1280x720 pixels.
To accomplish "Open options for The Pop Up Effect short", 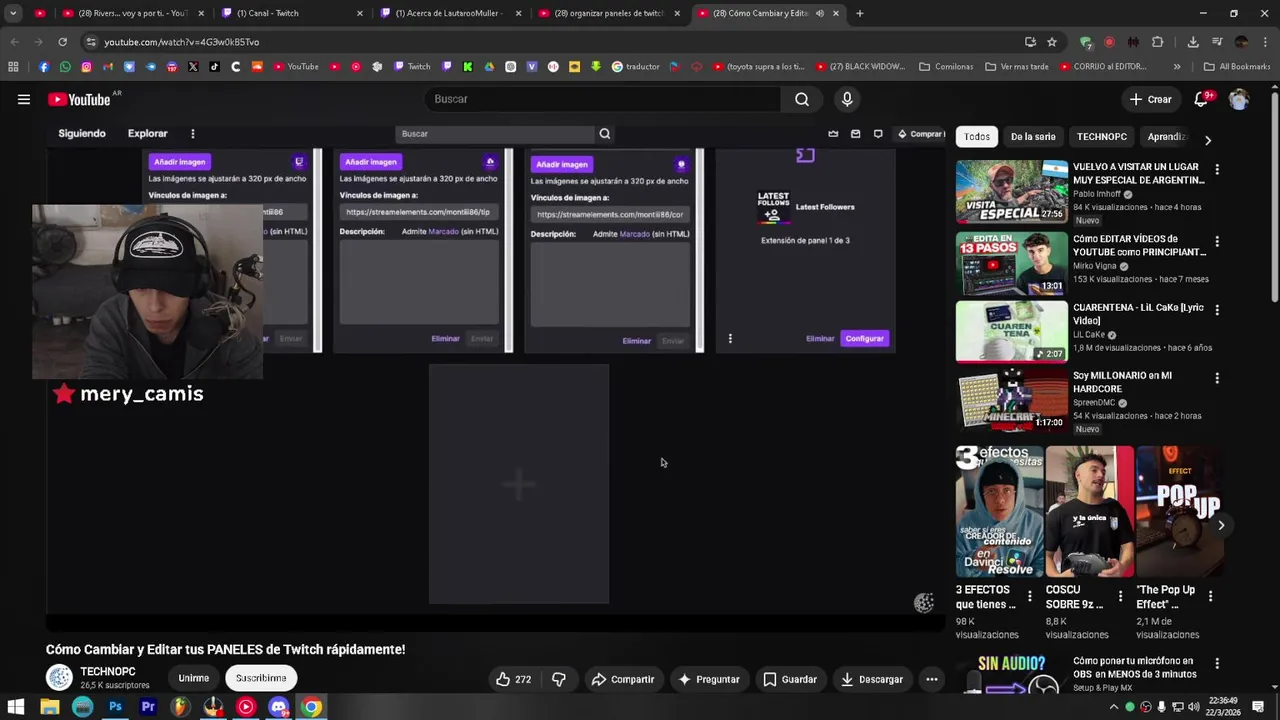I will point(1210,597).
